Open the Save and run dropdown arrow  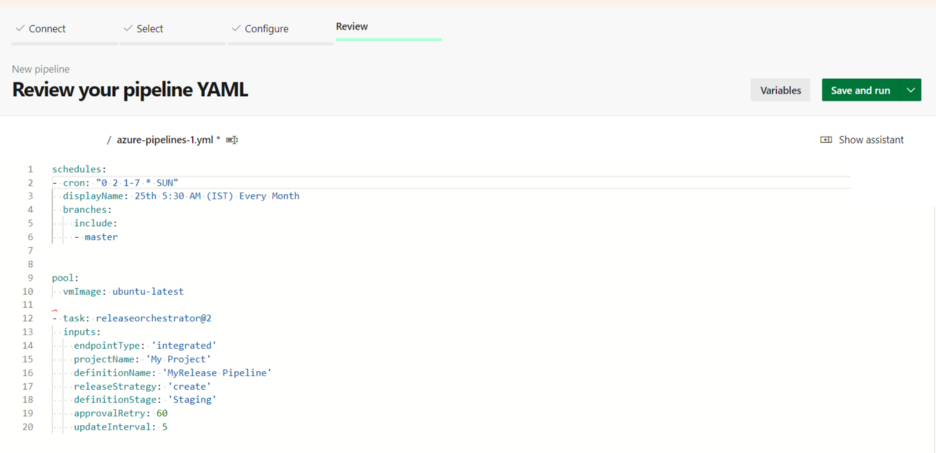pyautogui.click(x=910, y=90)
